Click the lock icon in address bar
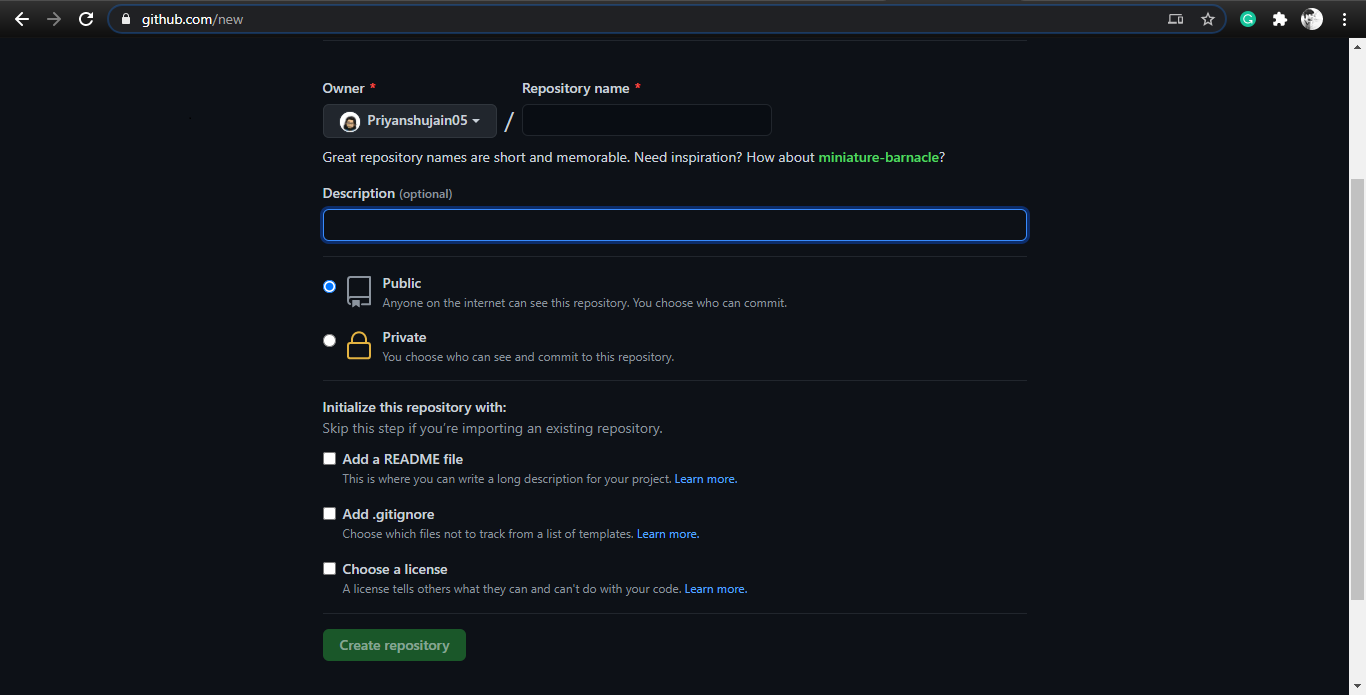1366x695 pixels. click(x=125, y=19)
